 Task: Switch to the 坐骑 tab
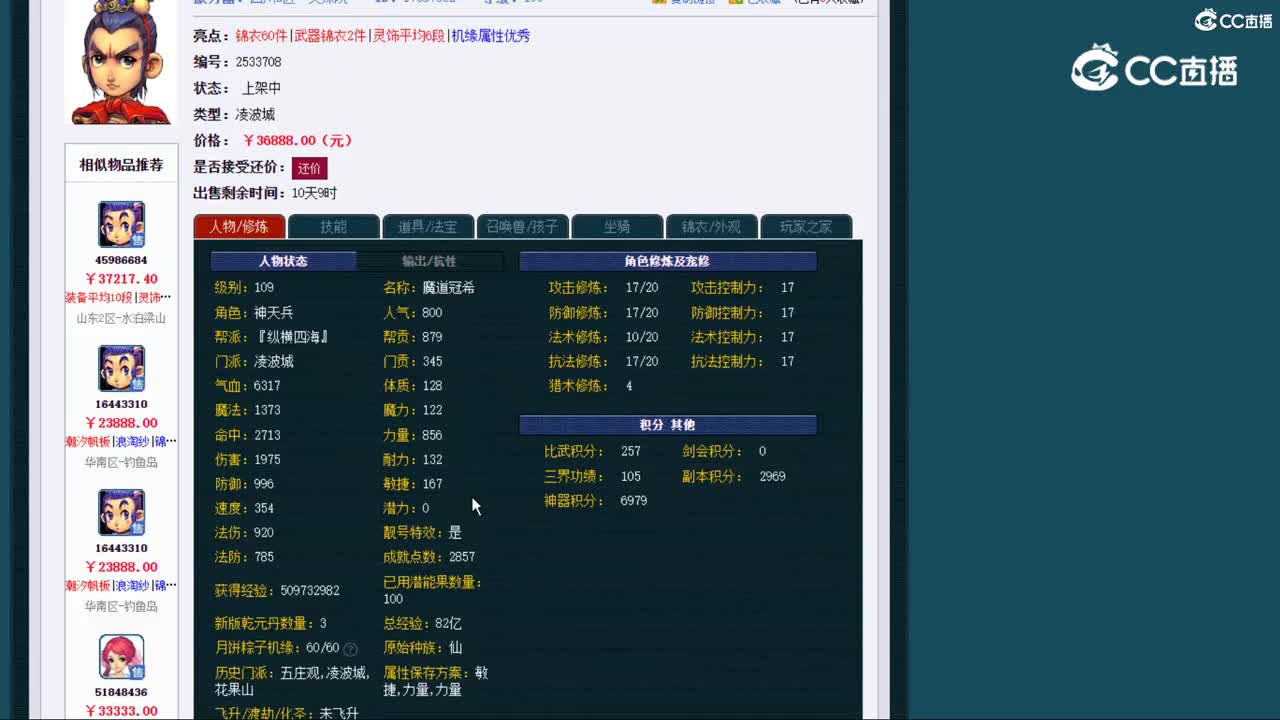pos(617,227)
